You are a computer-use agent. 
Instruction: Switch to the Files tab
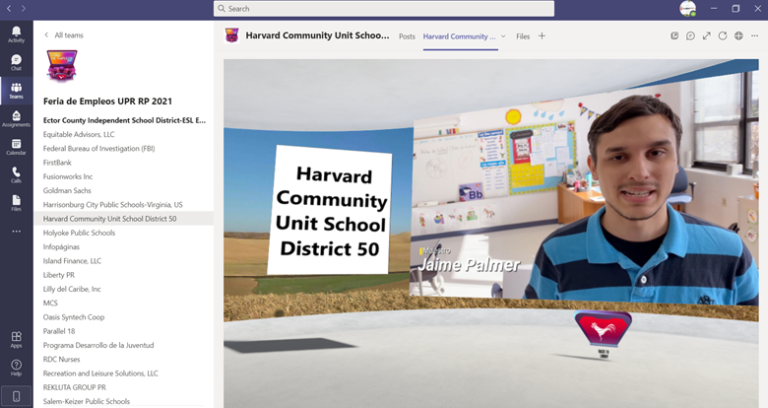(x=523, y=36)
